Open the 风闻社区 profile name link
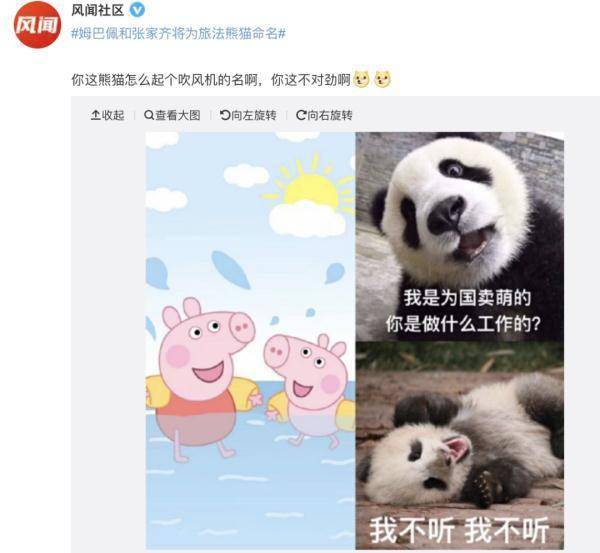600x553 pixels. [x=98, y=10]
